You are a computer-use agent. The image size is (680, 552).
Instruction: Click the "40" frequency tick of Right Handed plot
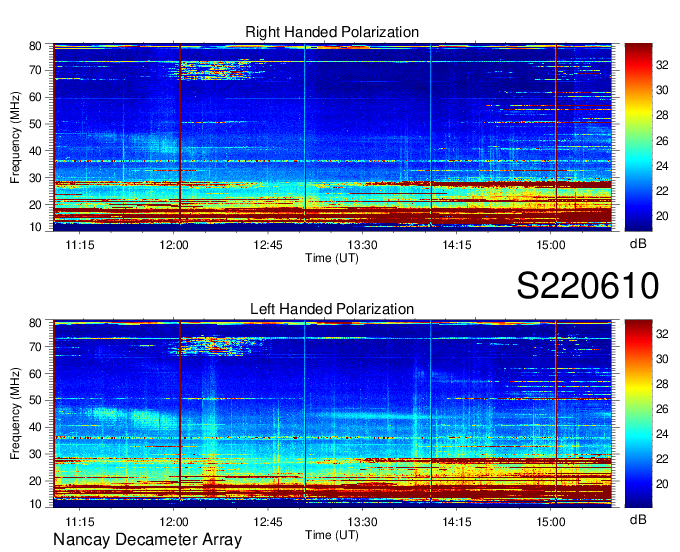point(35,151)
